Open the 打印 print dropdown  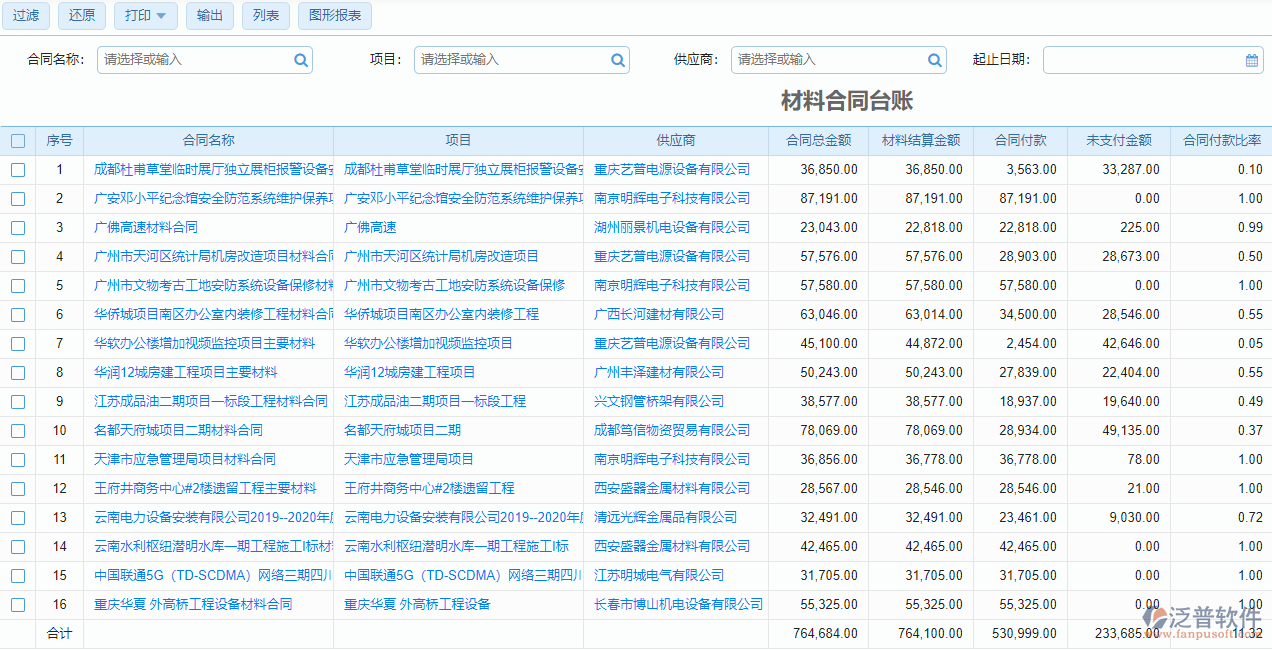tap(145, 16)
